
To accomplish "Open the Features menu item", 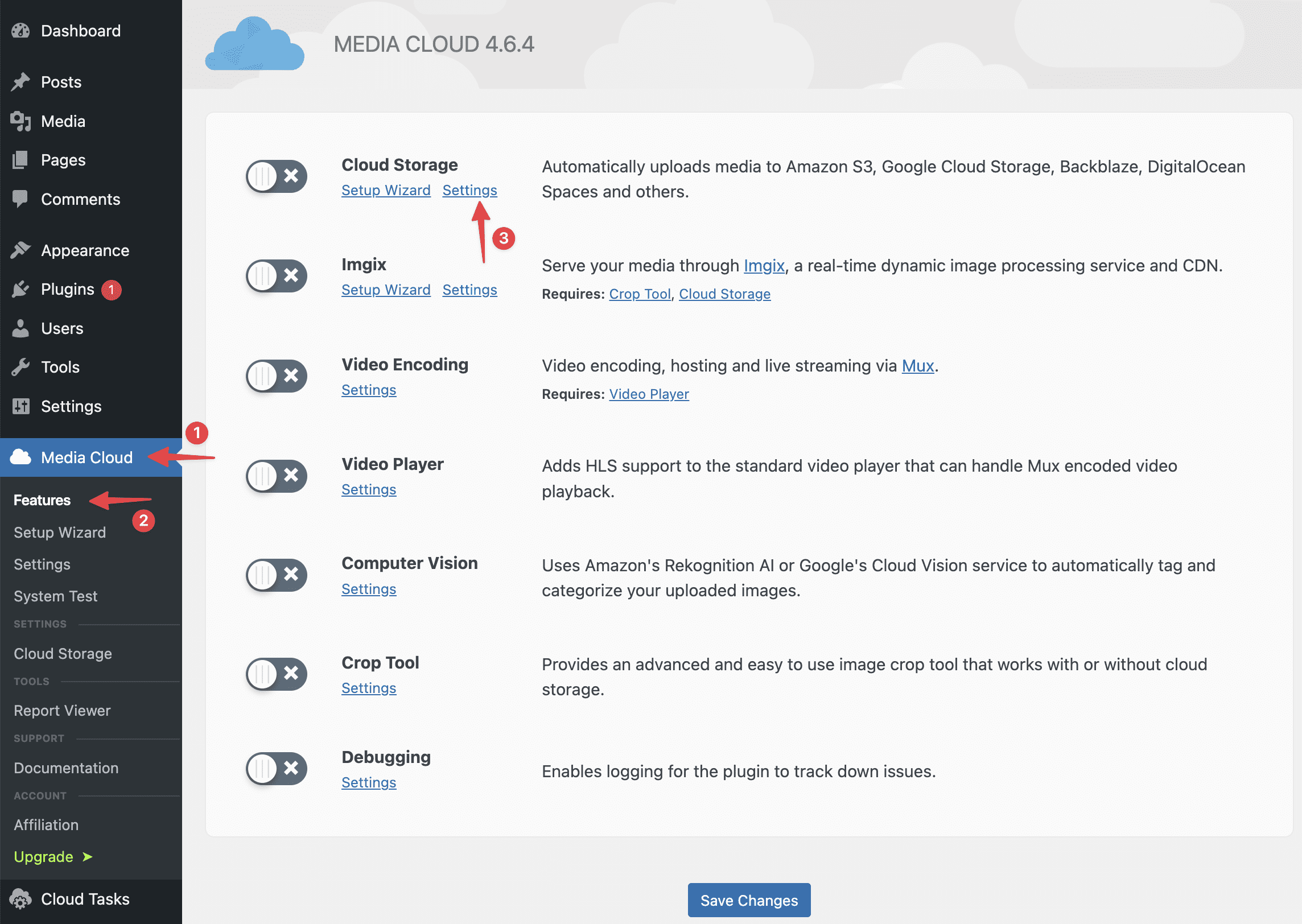I will (42, 500).
